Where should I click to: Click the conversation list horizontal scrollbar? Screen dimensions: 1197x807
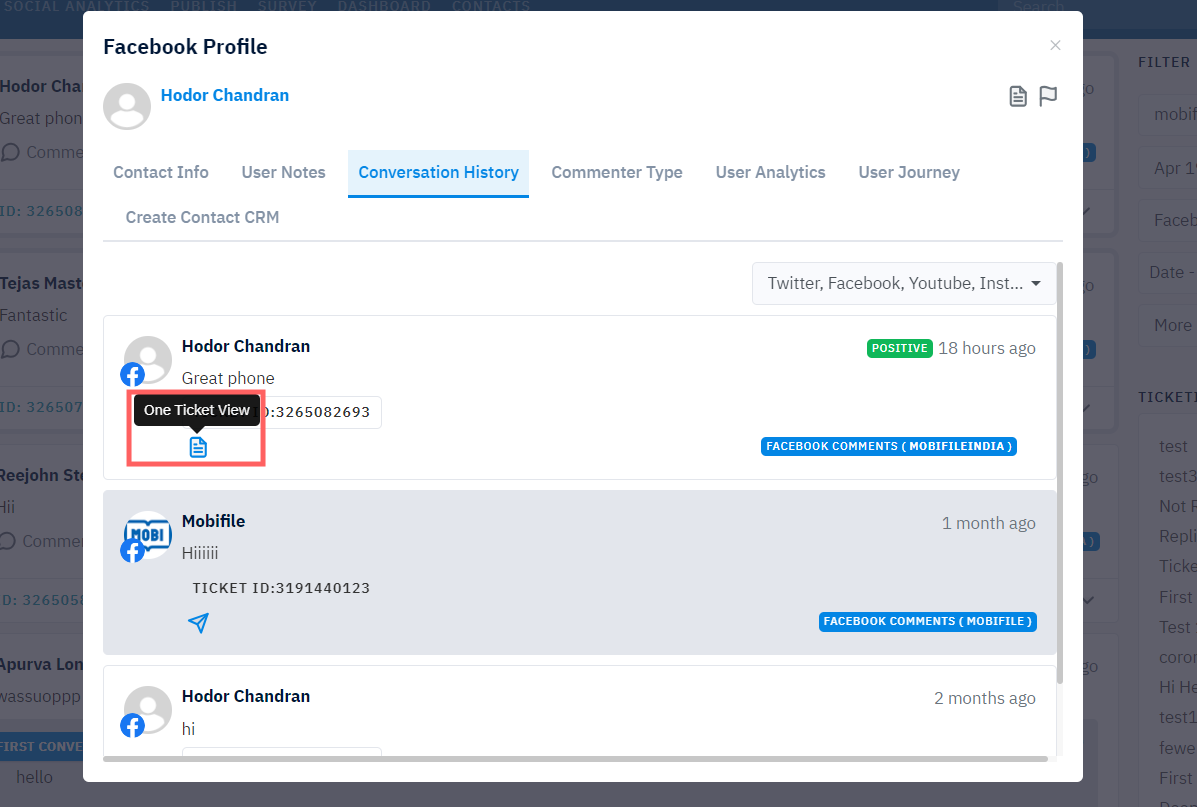[x=575, y=759]
